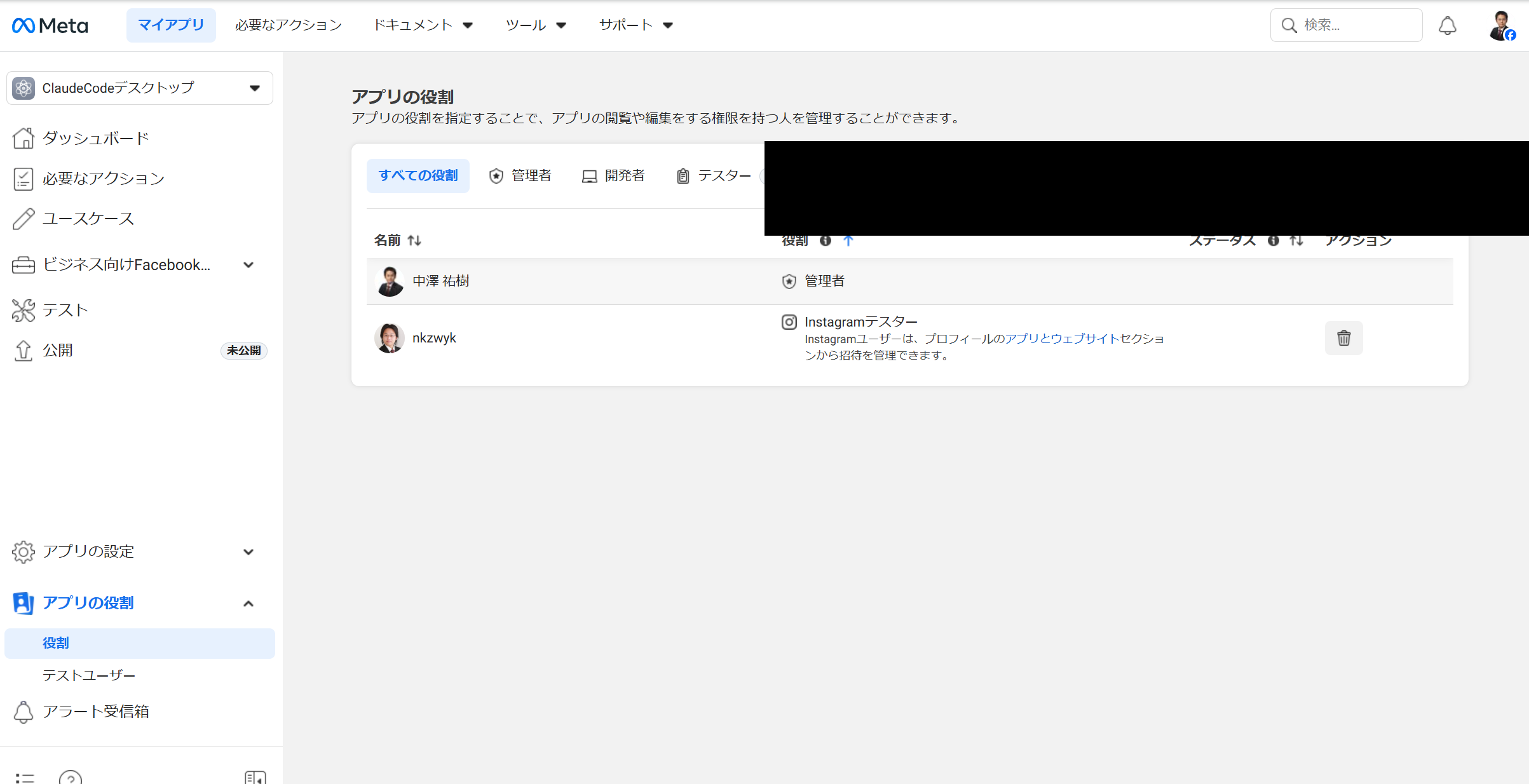This screenshot has width=1529, height=784.
Task: Click the search magnifier icon
Action: click(1289, 25)
